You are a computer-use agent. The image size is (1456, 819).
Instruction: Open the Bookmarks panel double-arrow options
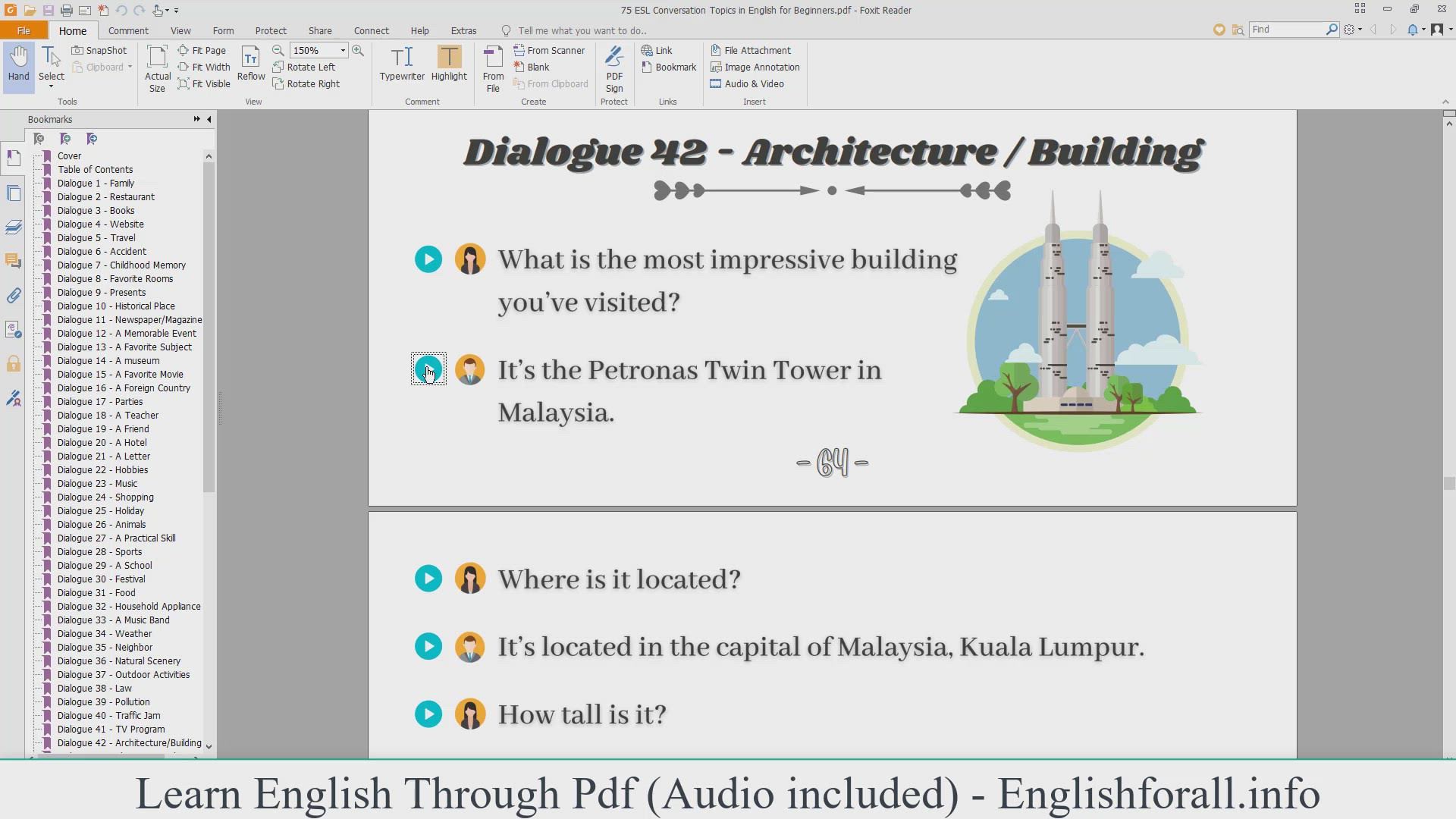(196, 119)
